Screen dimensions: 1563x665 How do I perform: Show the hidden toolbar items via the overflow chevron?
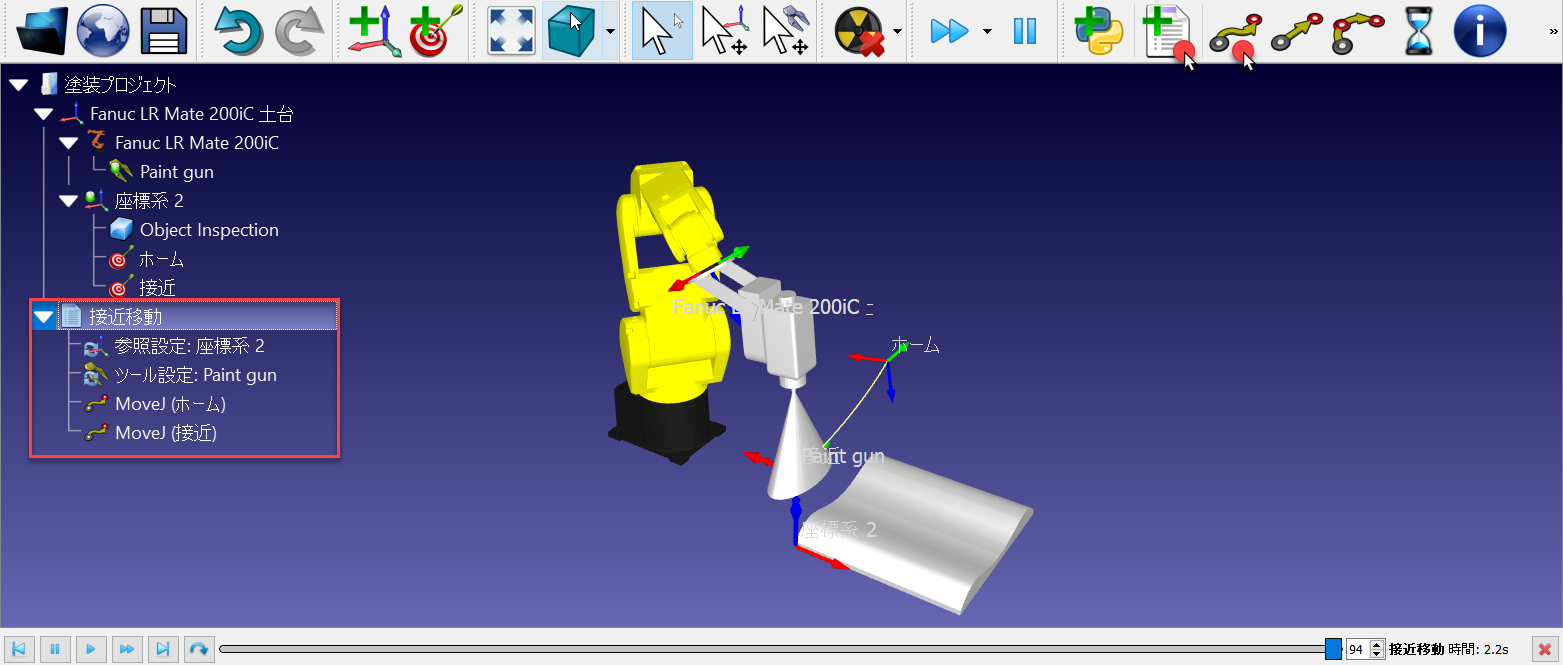pos(1551,31)
